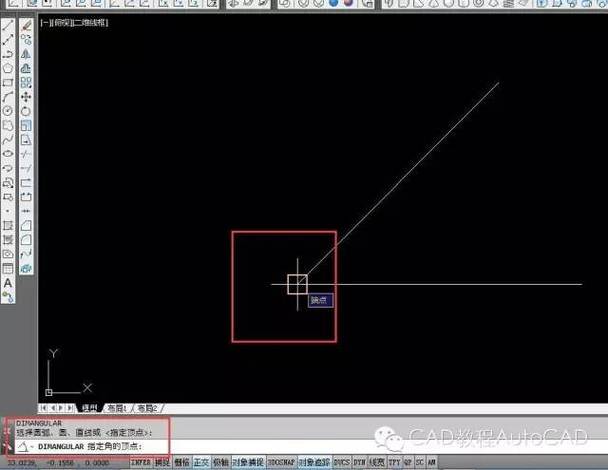The image size is (608, 470).
Task: Select the Line tool in Draw toolbar
Action: click(8, 26)
